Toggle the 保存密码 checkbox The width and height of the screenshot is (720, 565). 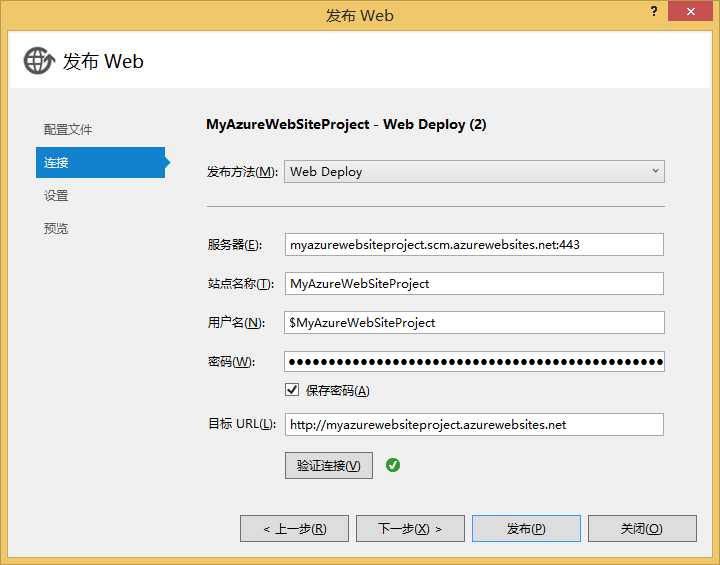tap(292, 390)
